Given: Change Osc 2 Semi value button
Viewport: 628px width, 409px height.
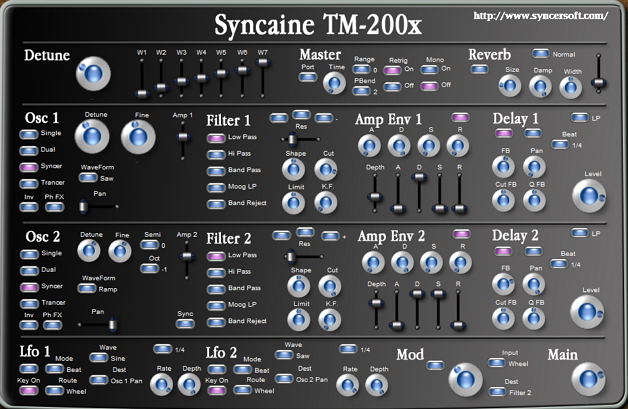Looking at the screenshot, I should [150, 244].
